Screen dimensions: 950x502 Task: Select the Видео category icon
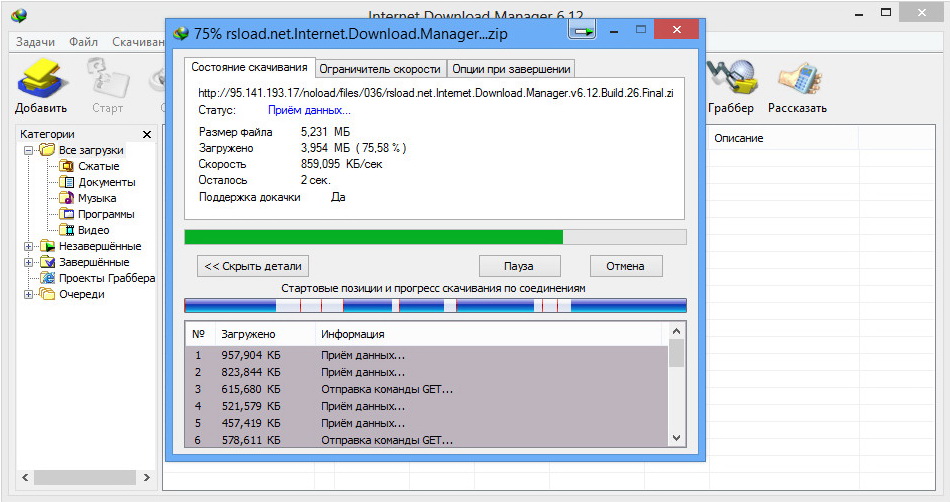coord(67,230)
